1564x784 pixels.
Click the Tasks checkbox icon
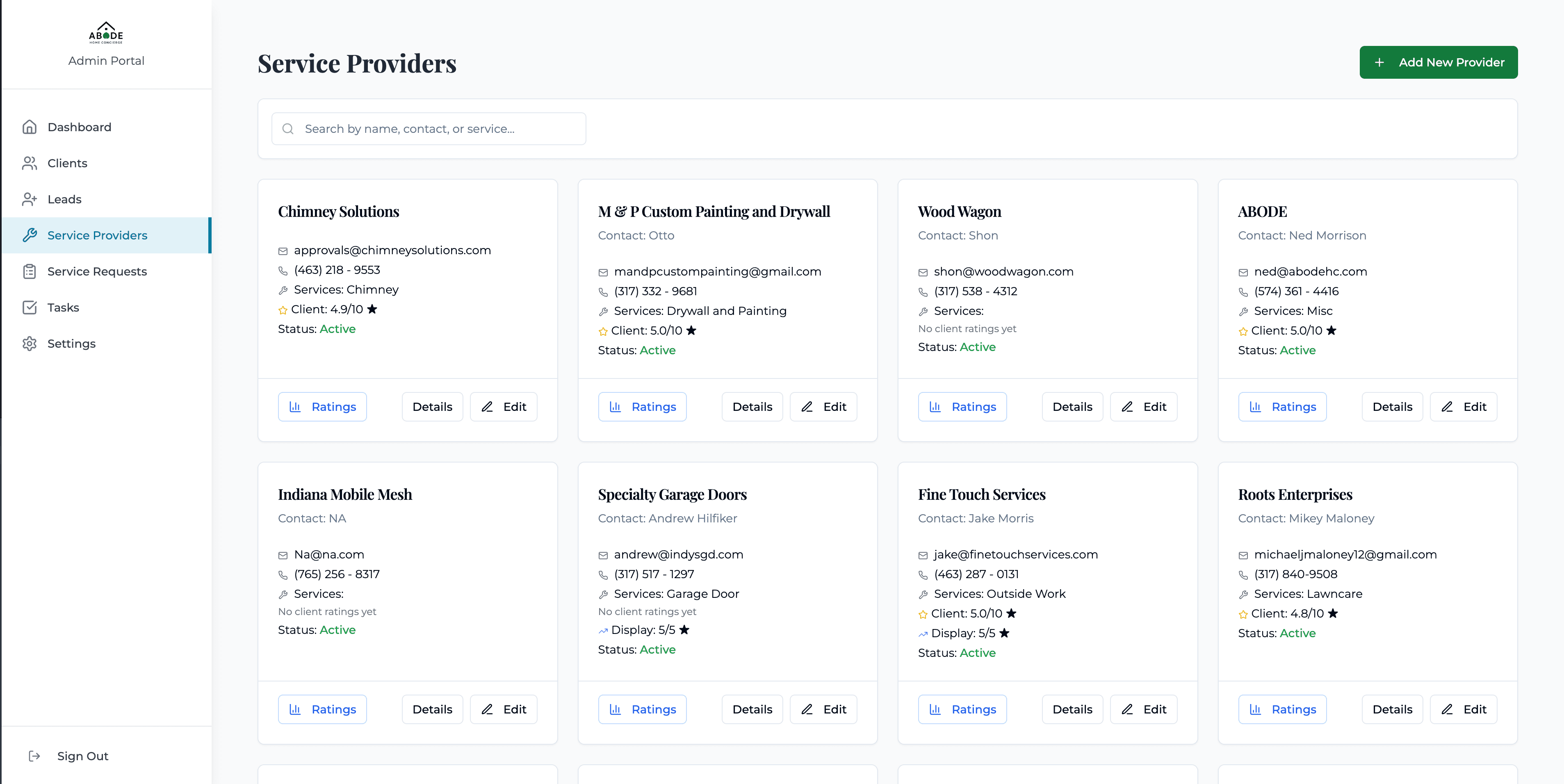click(x=29, y=307)
